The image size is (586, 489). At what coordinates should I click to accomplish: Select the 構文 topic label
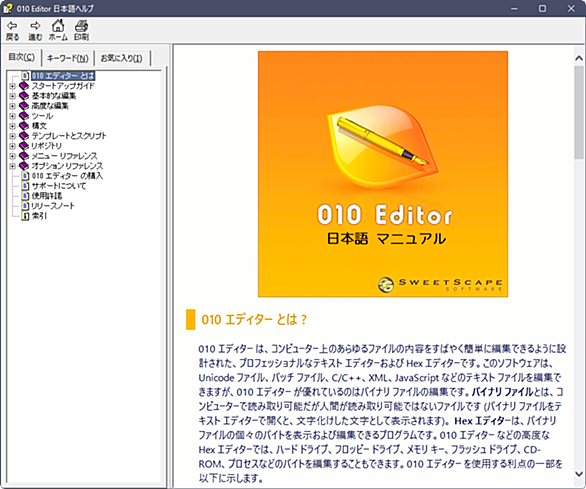[39, 126]
